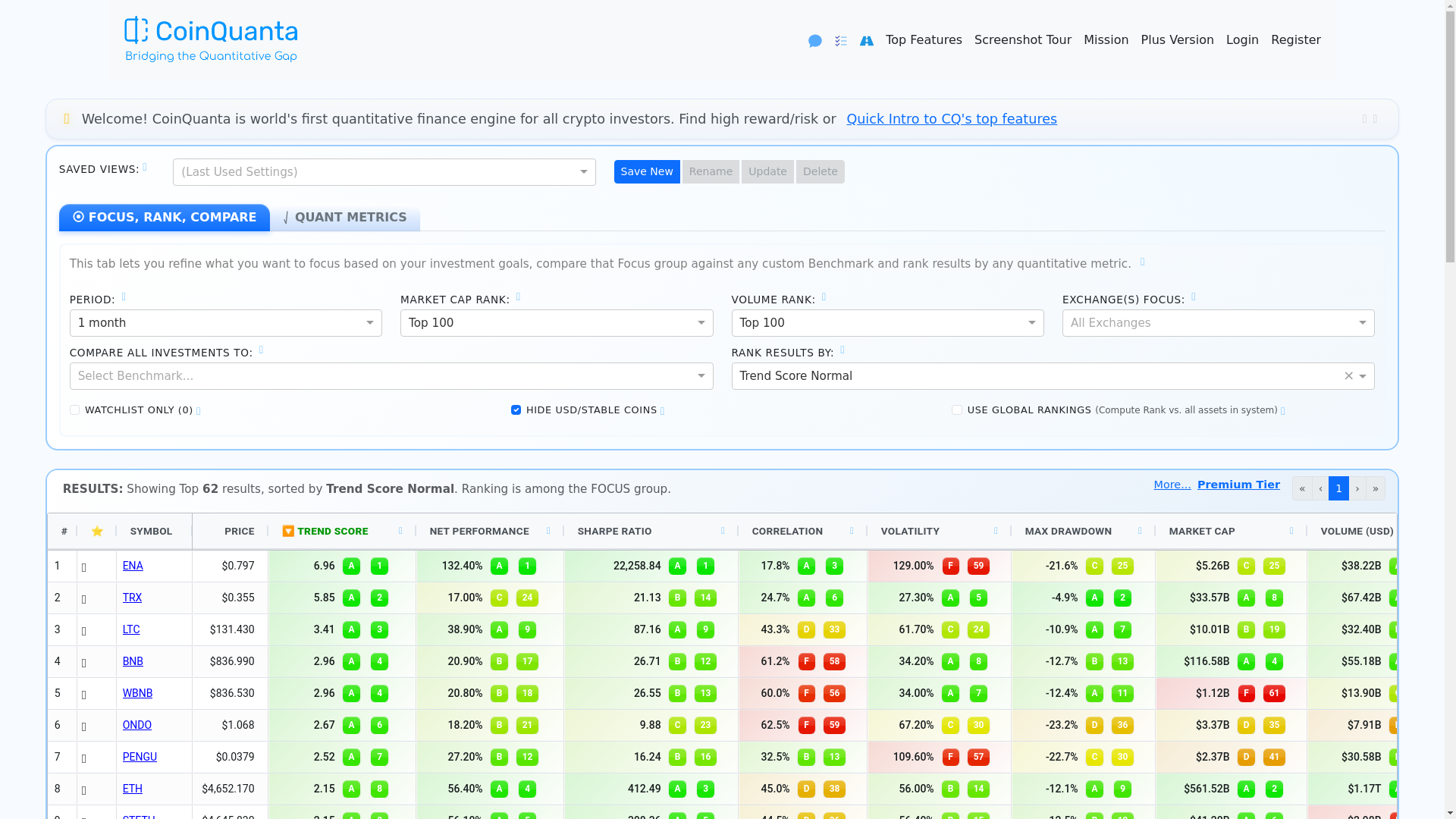Screen dimensions: 1456x819
Task: Toggle watchlist star for BNB row
Action: [84, 663]
